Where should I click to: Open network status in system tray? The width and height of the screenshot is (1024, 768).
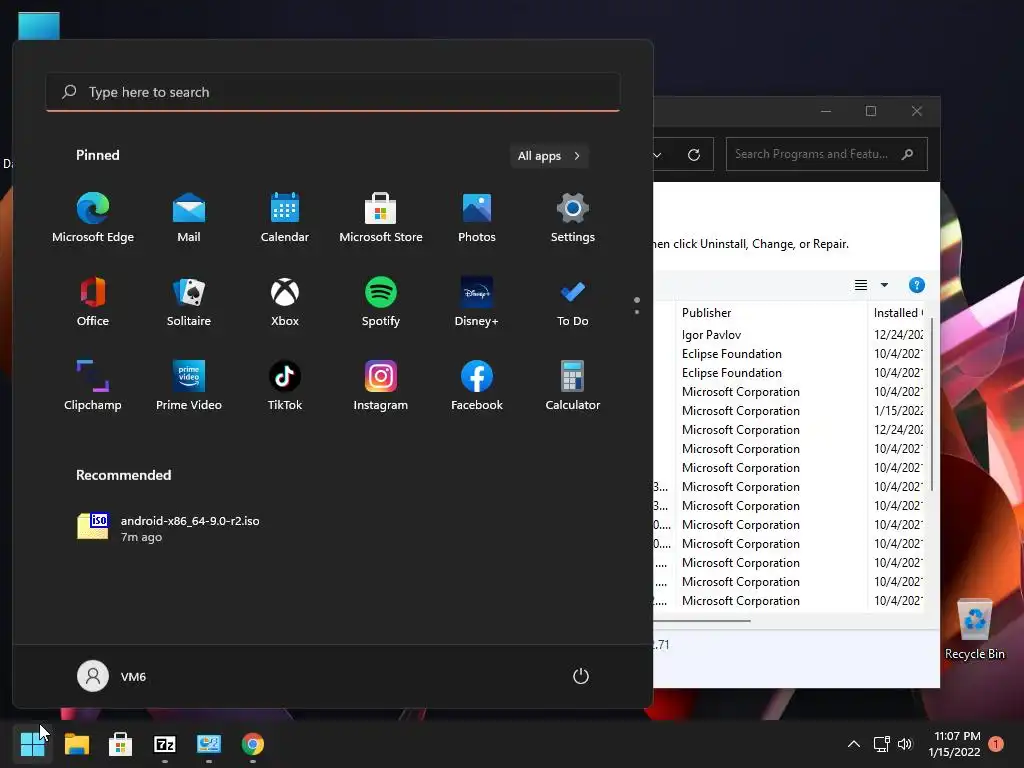882,744
